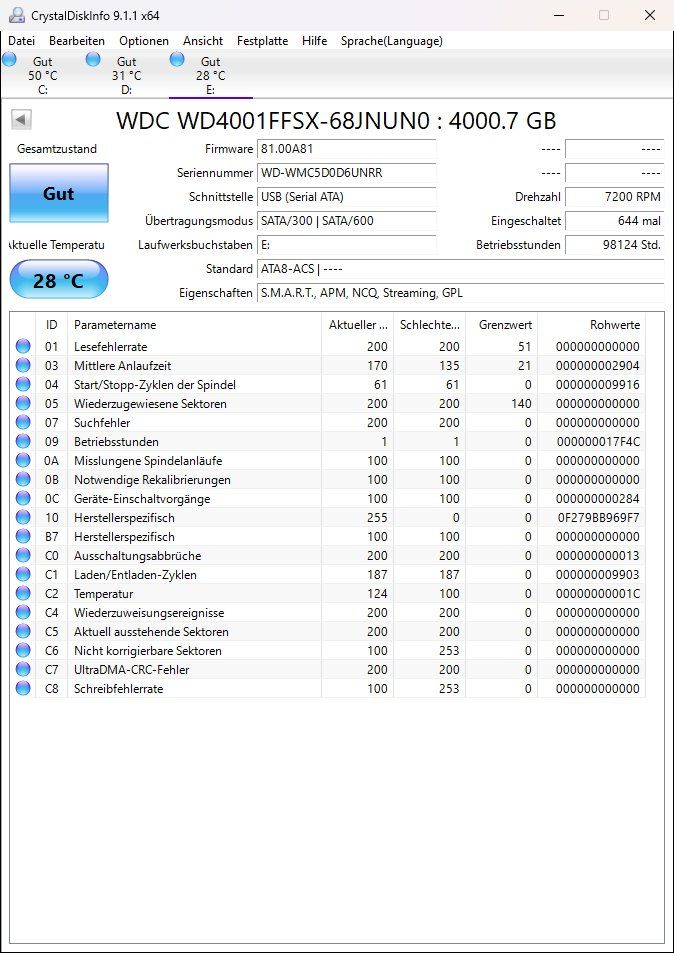Click status orb for ID 10 Herstellerspezifisch
Image resolution: width=674 pixels, height=953 pixels.
(x=22, y=517)
